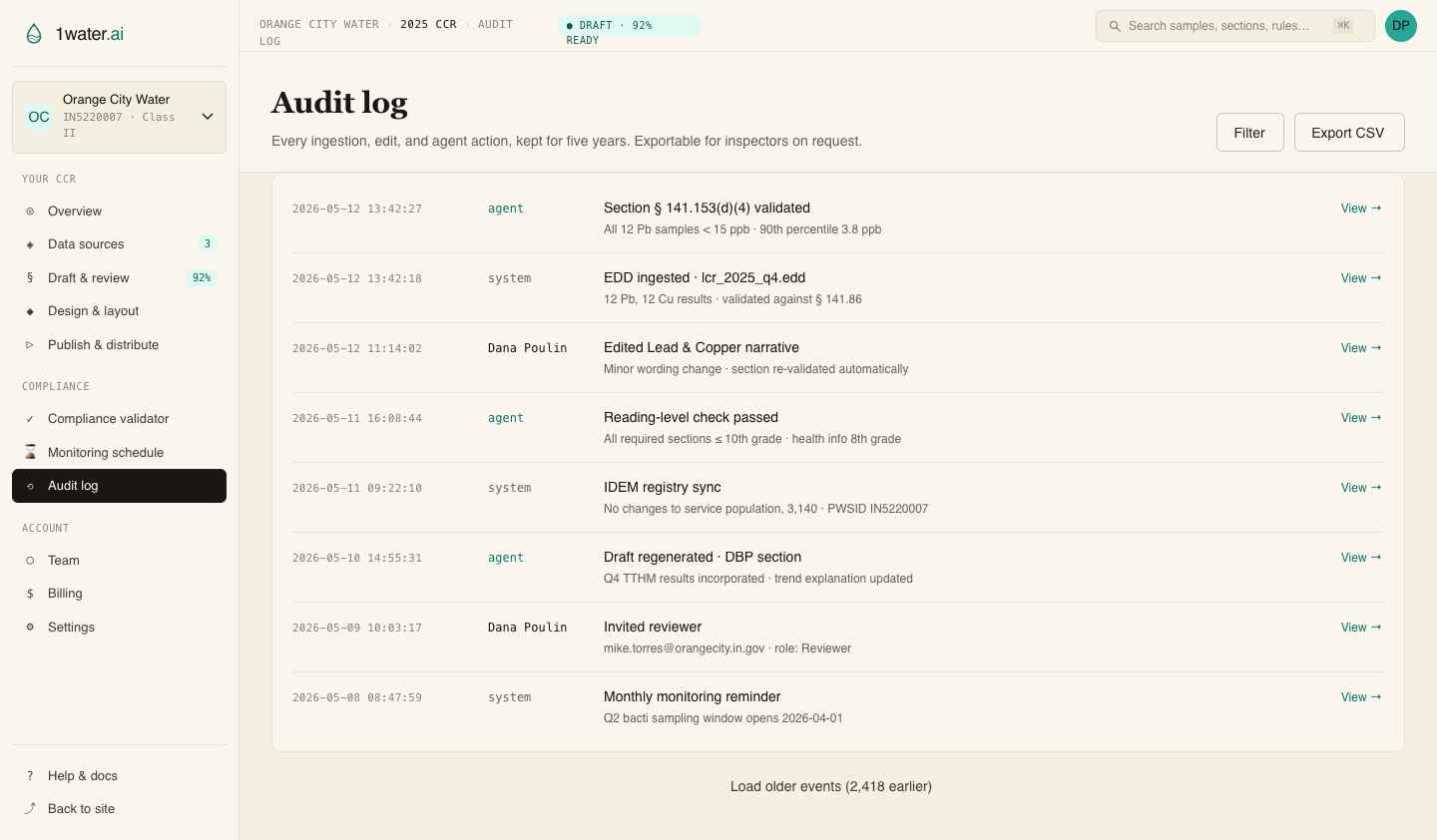Viewport: 1437px width, 840px height.
Task: Click the Draft 92% ready status badge
Action: click(629, 26)
